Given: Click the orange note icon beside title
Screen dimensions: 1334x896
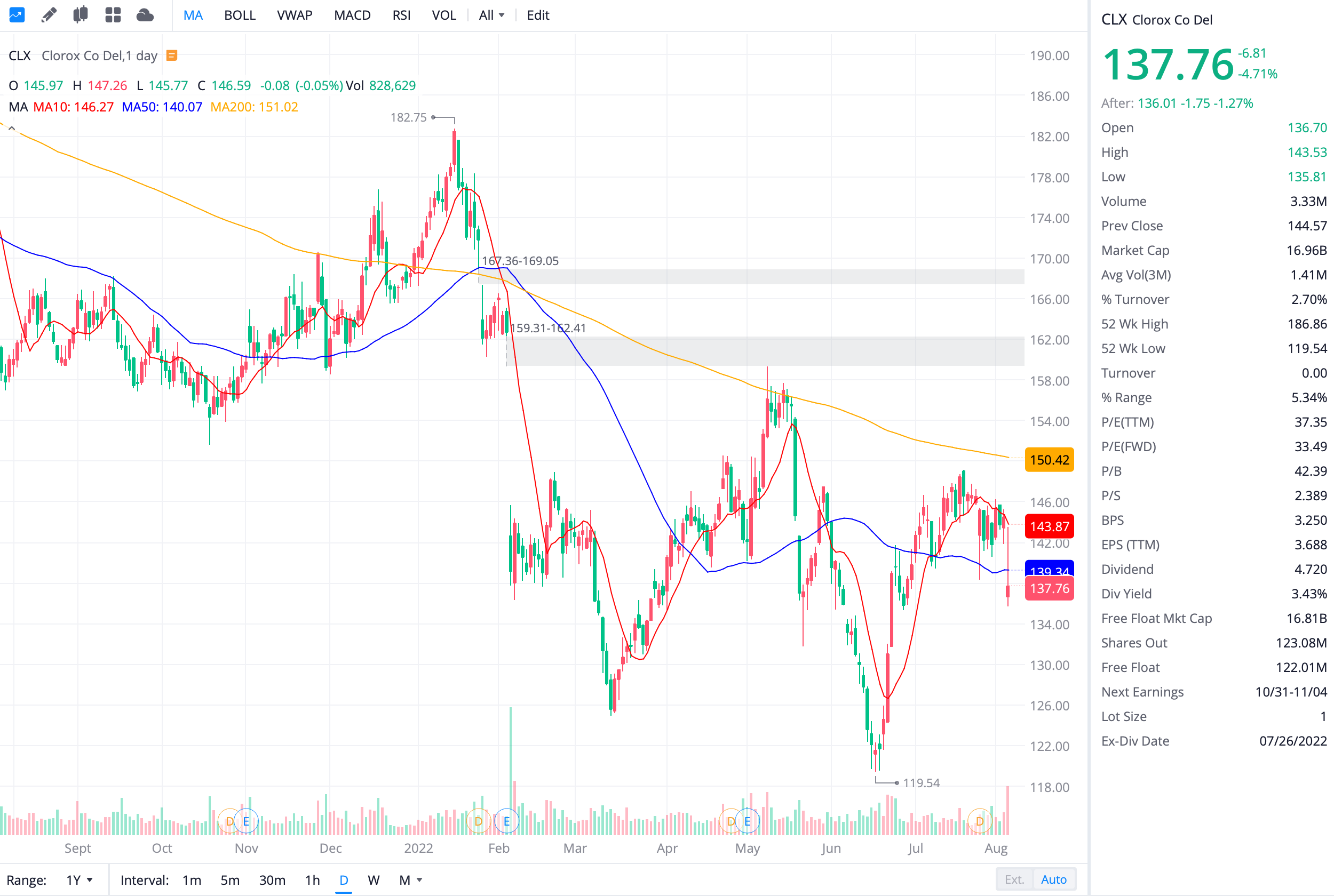Looking at the screenshot, I should coord(171,55).
